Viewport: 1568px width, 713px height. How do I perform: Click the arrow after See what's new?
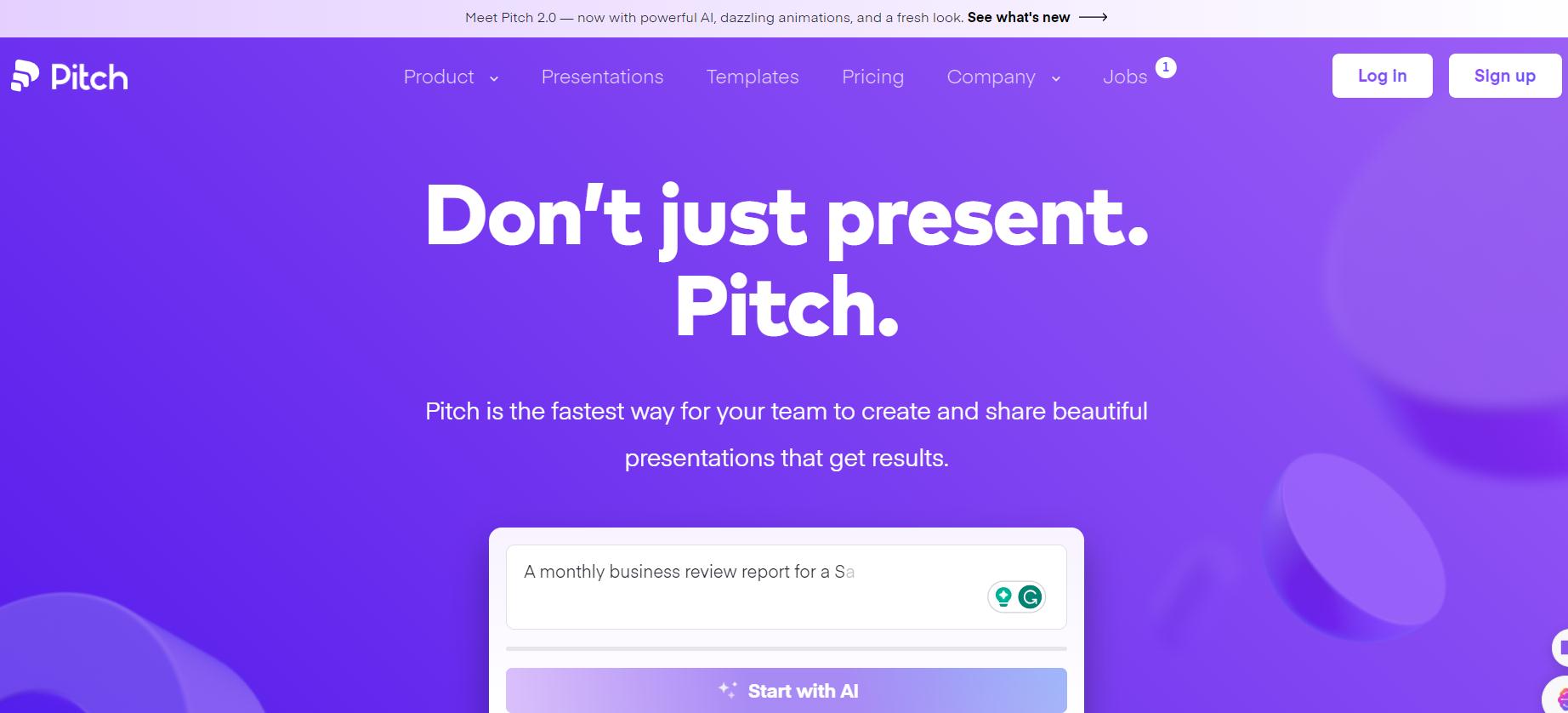1094,16
